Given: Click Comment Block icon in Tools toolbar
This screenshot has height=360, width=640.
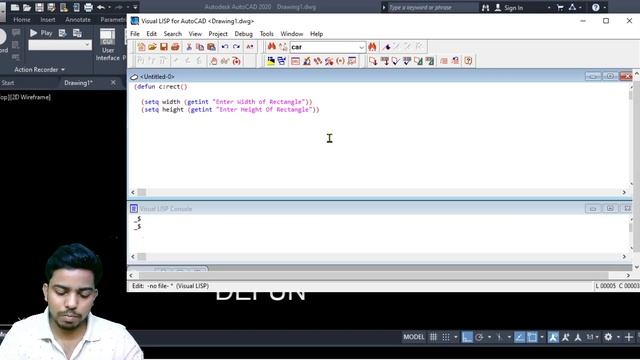Looking at the screenshot, I should (444, 61).
